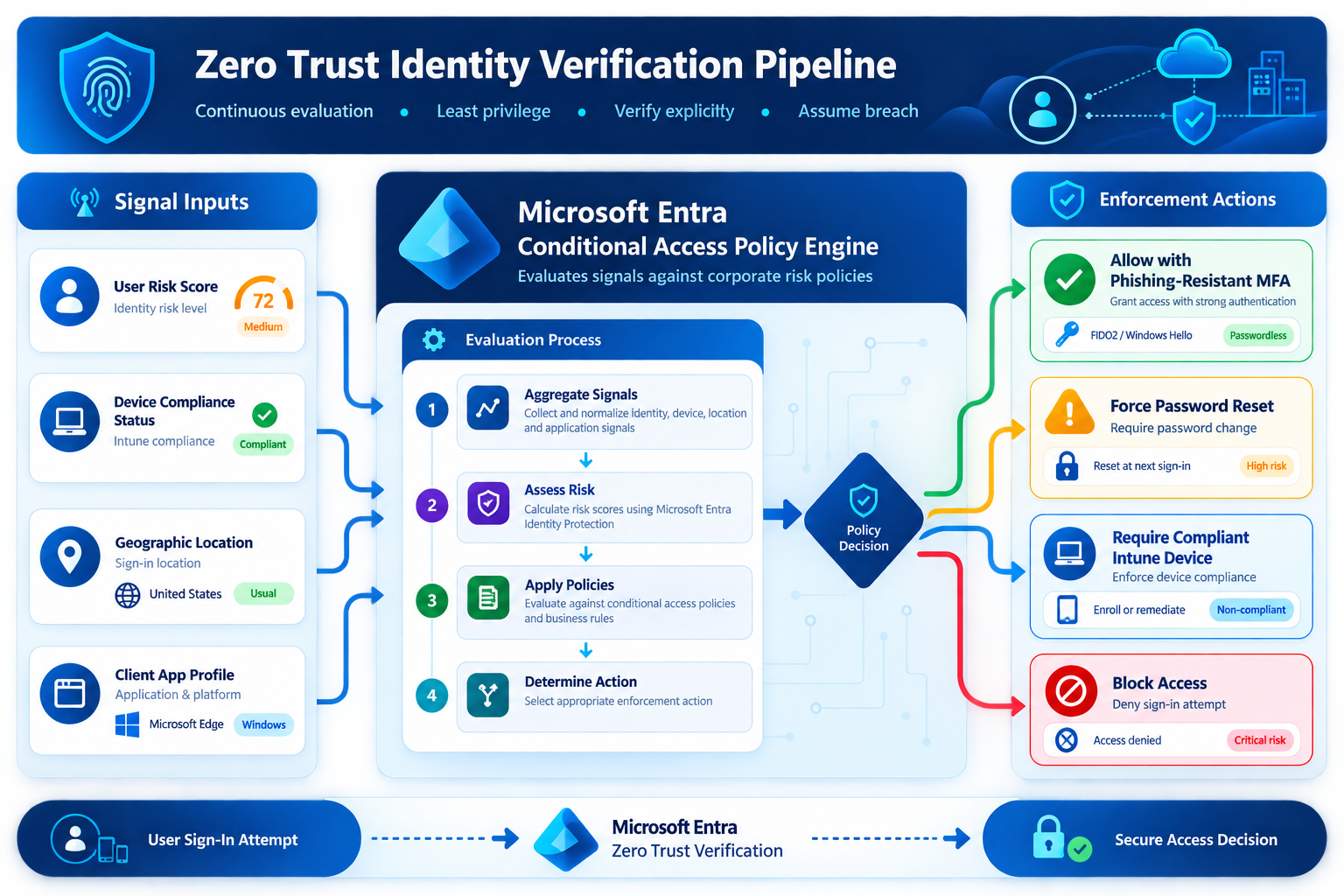This screenshot has height=896, width=1344.
Task: Click the Non-compliant badge
Action: pyautogui.click(x=1251, y=610)
